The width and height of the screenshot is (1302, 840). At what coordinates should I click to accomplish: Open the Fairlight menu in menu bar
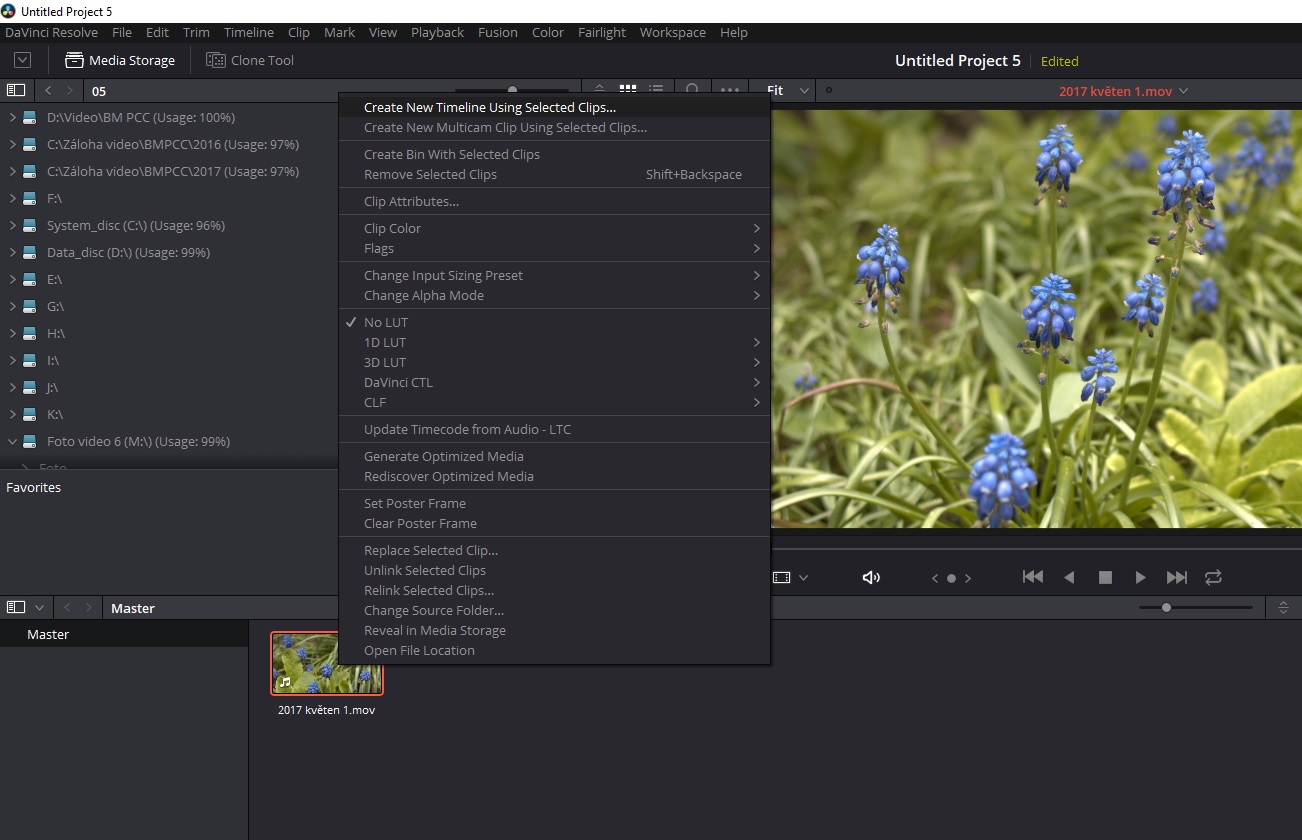tap(602, 32)
